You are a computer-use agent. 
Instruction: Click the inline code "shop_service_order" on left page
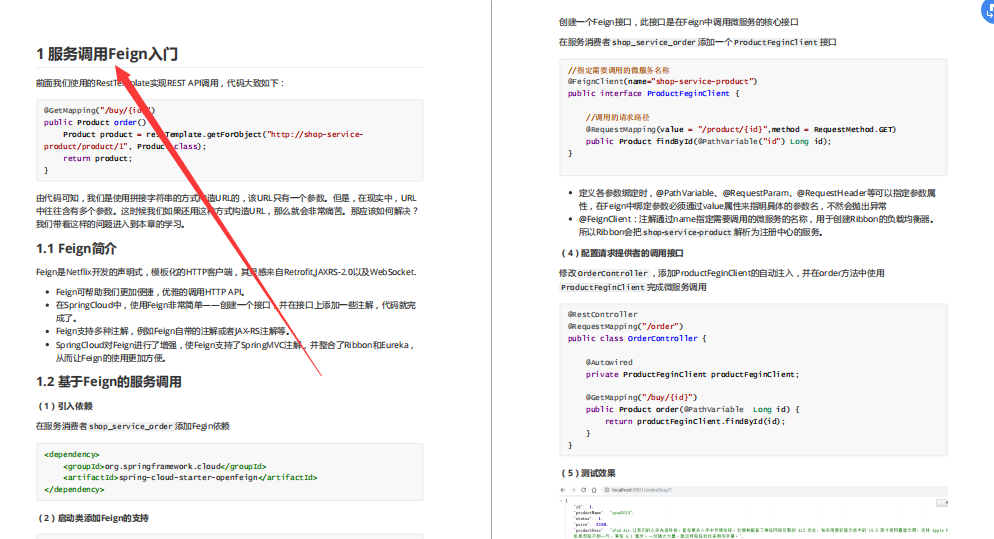click(x=131, y=426)
